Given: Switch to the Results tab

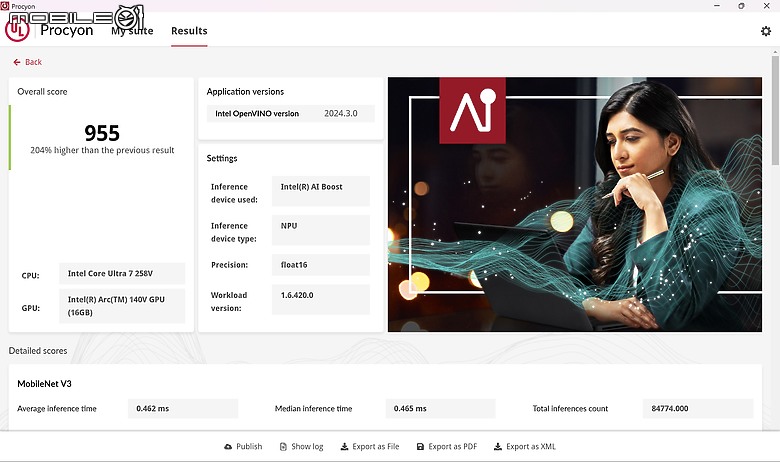Looking at the screenshot, I should pyautogui.click(x=189, y=31).
